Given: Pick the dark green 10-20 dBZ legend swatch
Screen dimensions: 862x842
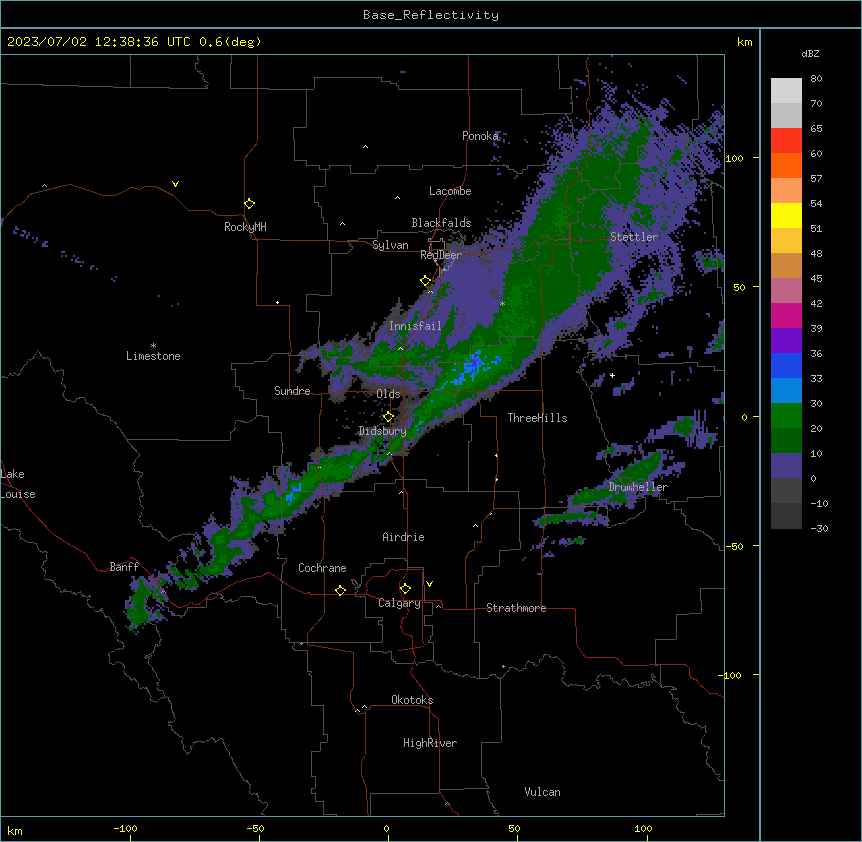Looking at the screenshot, I should (786, 441).
